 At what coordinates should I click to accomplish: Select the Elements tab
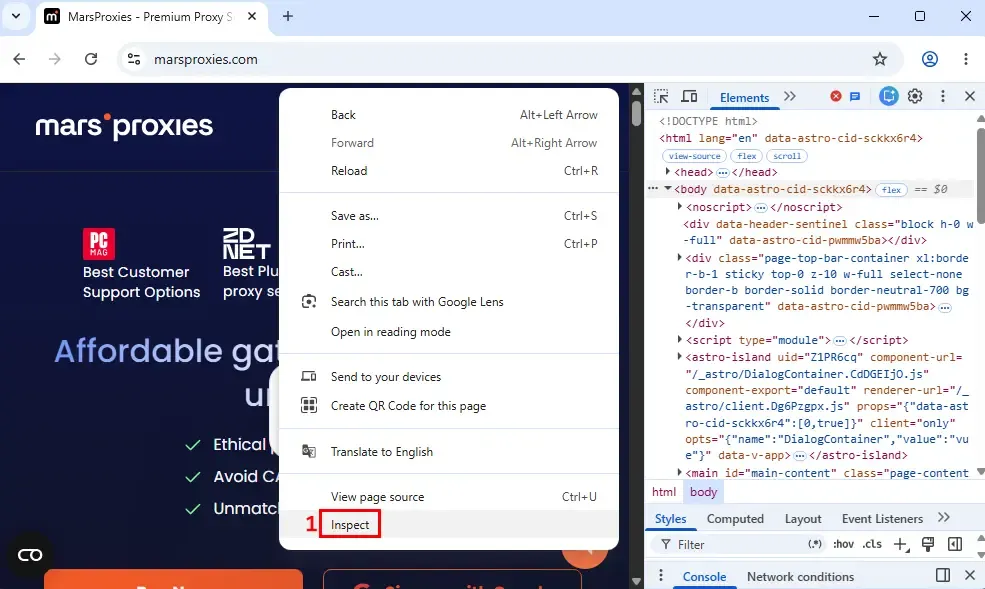(744, 97)
